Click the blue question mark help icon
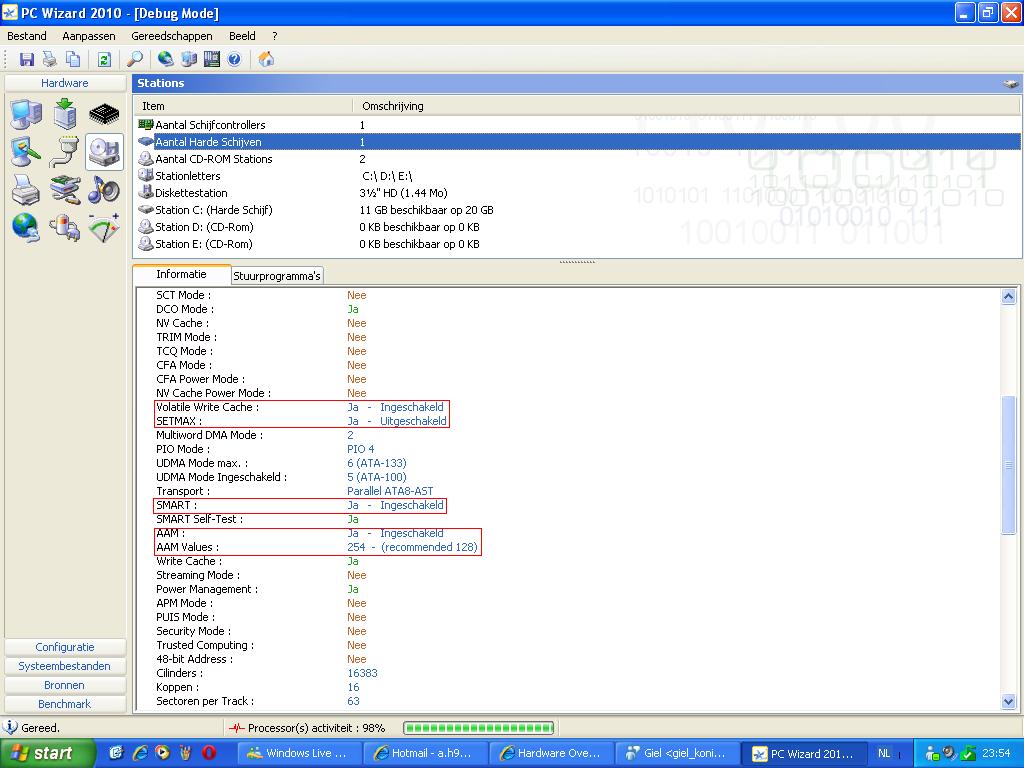The width and height of the screenshot is (1024, 768). point(234,59)
